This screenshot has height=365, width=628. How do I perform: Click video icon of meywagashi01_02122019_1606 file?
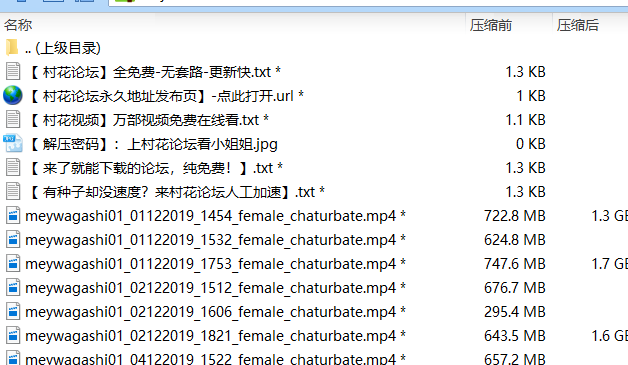pos(13,312)
